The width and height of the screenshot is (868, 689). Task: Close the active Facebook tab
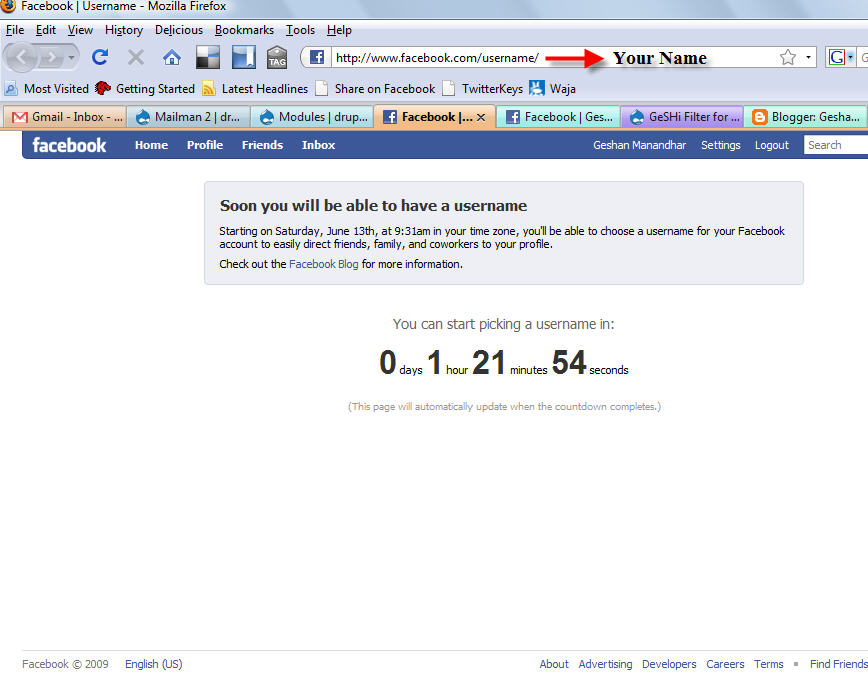click(481, 117)
